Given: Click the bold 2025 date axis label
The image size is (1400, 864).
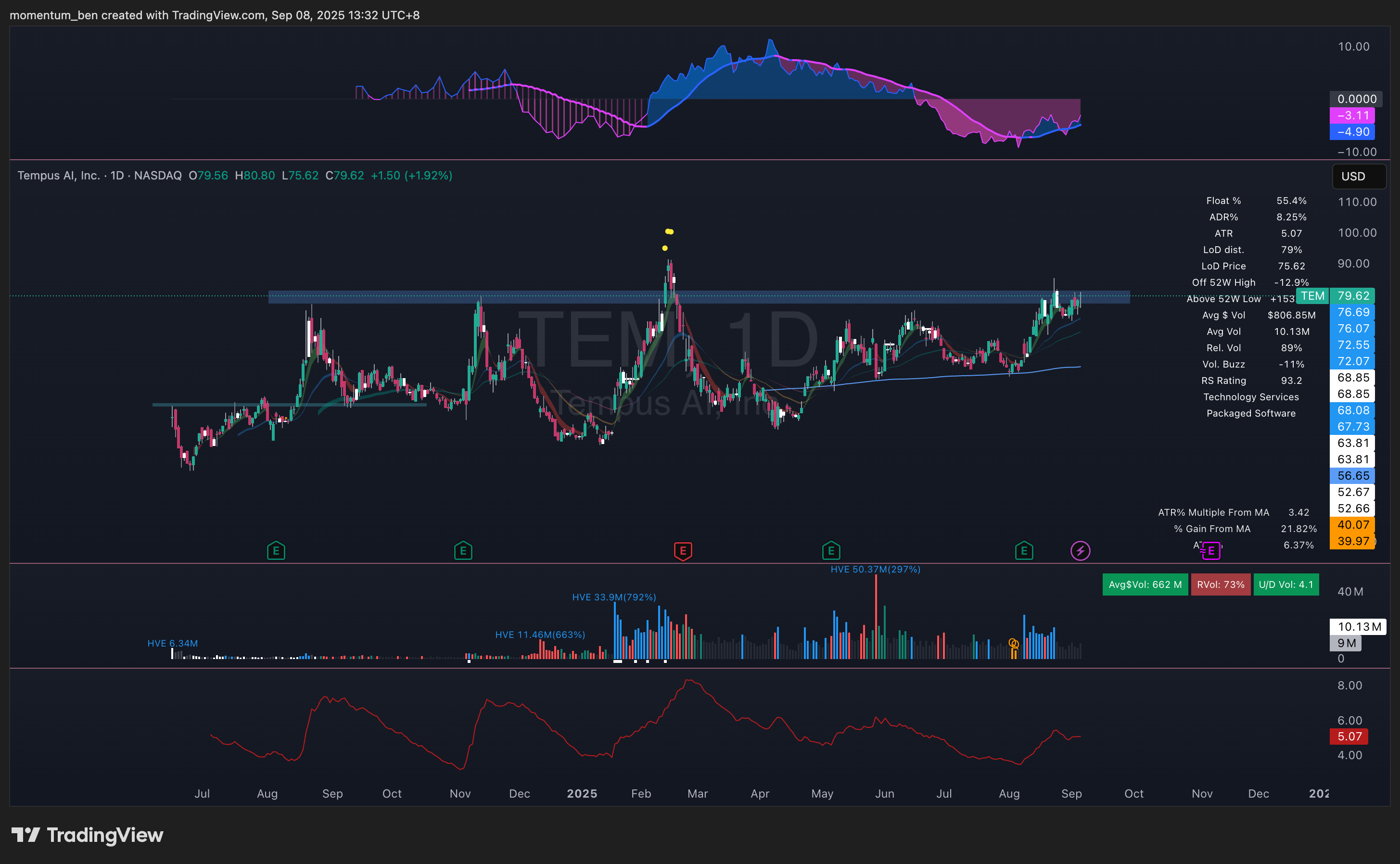Looking at the screenshot, I should (582, 793).
